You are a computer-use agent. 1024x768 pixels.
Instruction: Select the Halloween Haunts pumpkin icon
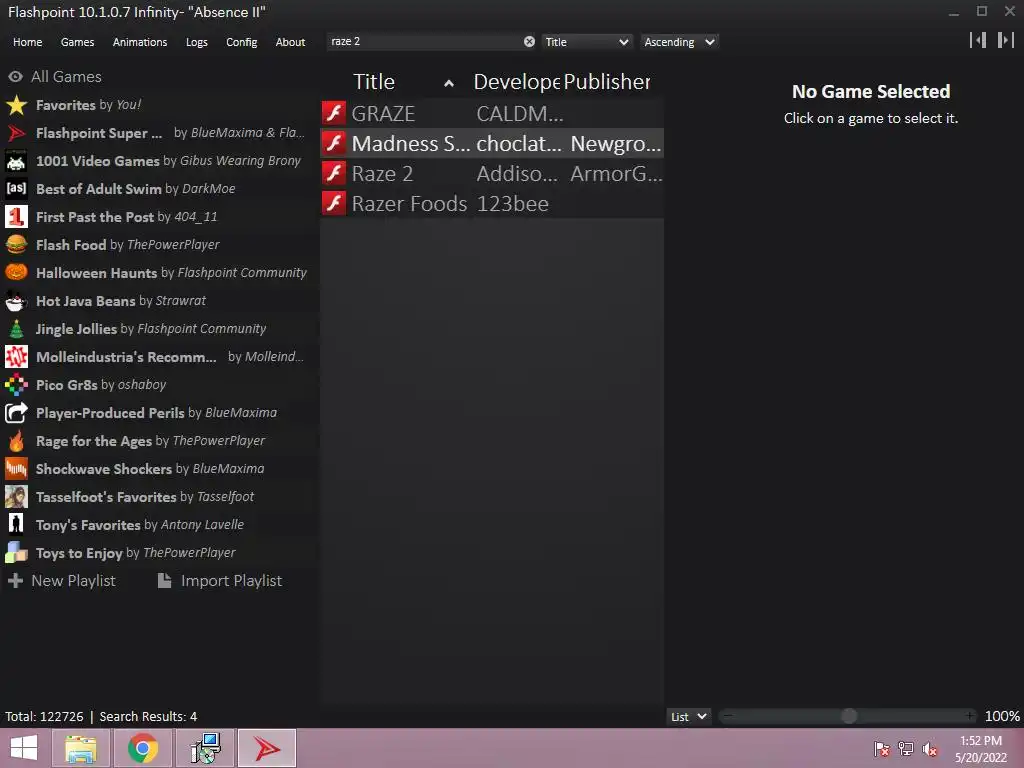[16, 273]
